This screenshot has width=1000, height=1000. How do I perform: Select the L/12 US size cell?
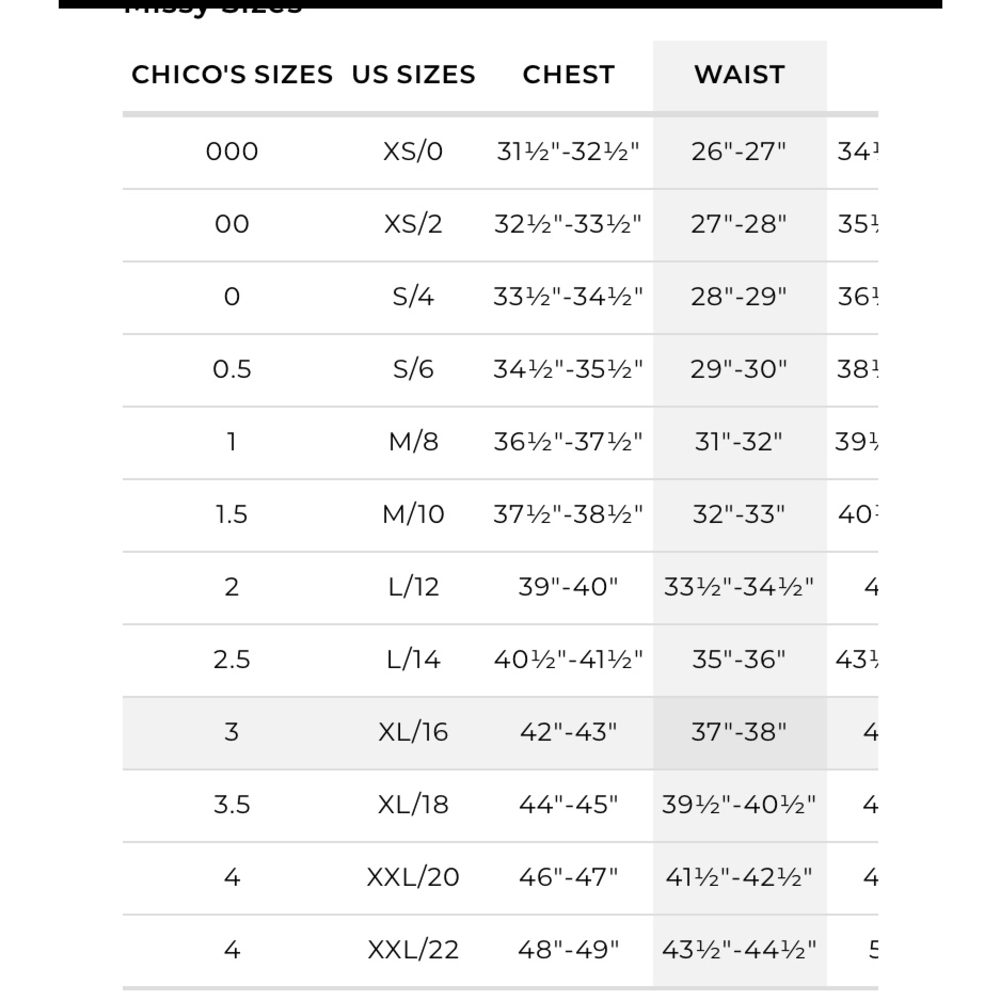point(413,587)
